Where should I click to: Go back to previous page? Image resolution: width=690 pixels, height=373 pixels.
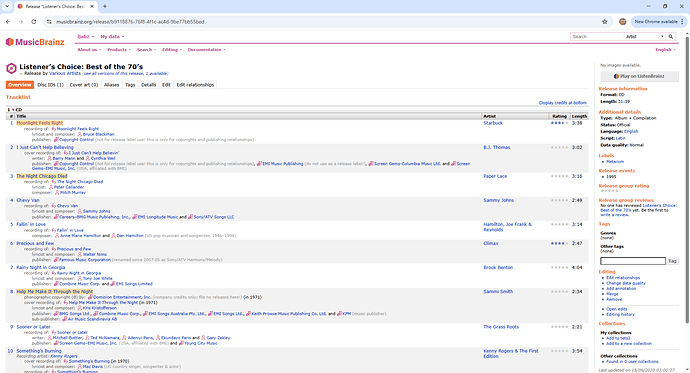click(x=8, y=22)
